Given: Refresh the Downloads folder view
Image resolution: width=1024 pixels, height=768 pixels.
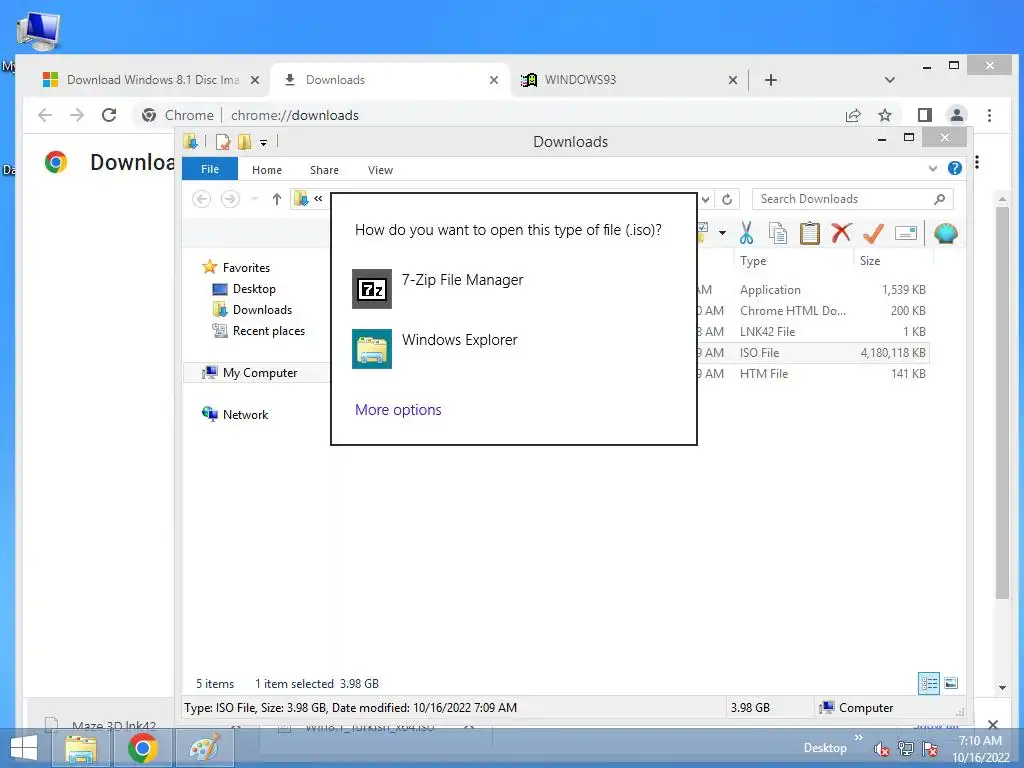Looking at the screenshot, I should (x=727, y=199).
